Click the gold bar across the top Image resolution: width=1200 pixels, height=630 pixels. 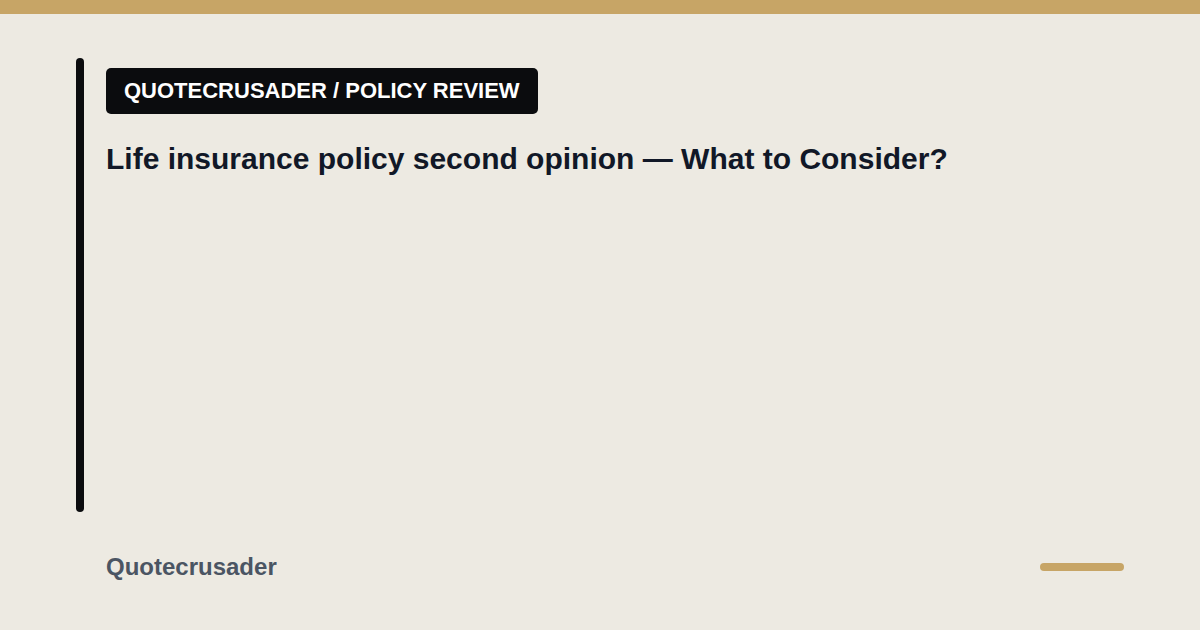point(600,7)
